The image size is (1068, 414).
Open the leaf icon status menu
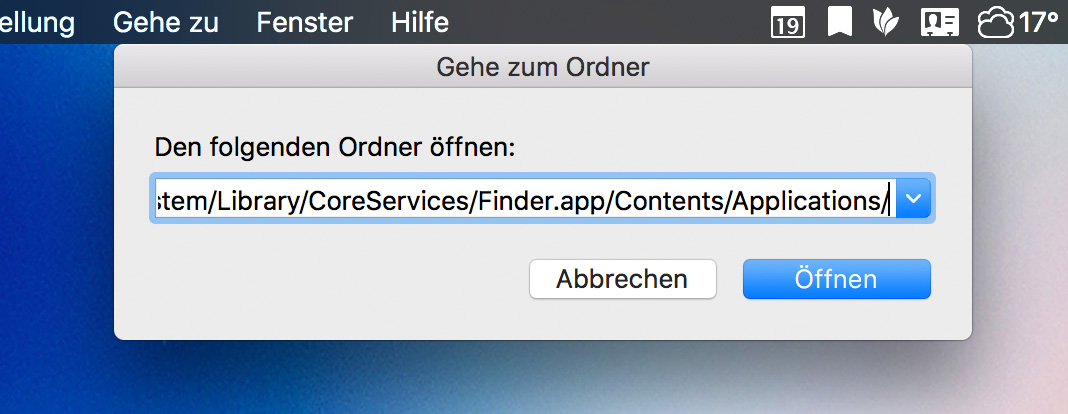886,22
